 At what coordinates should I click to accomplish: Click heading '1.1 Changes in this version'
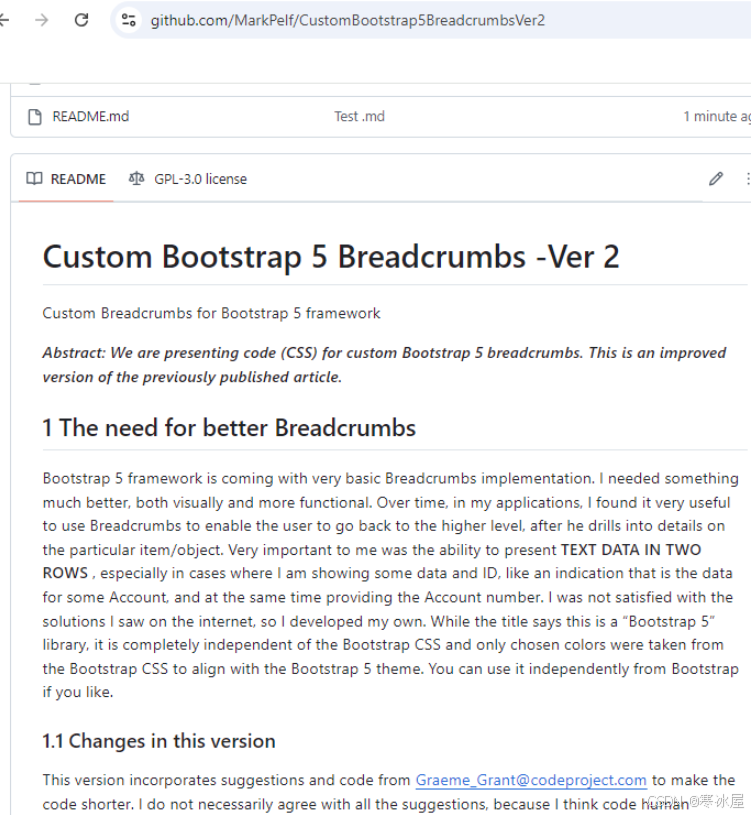(x=159, y=741)
